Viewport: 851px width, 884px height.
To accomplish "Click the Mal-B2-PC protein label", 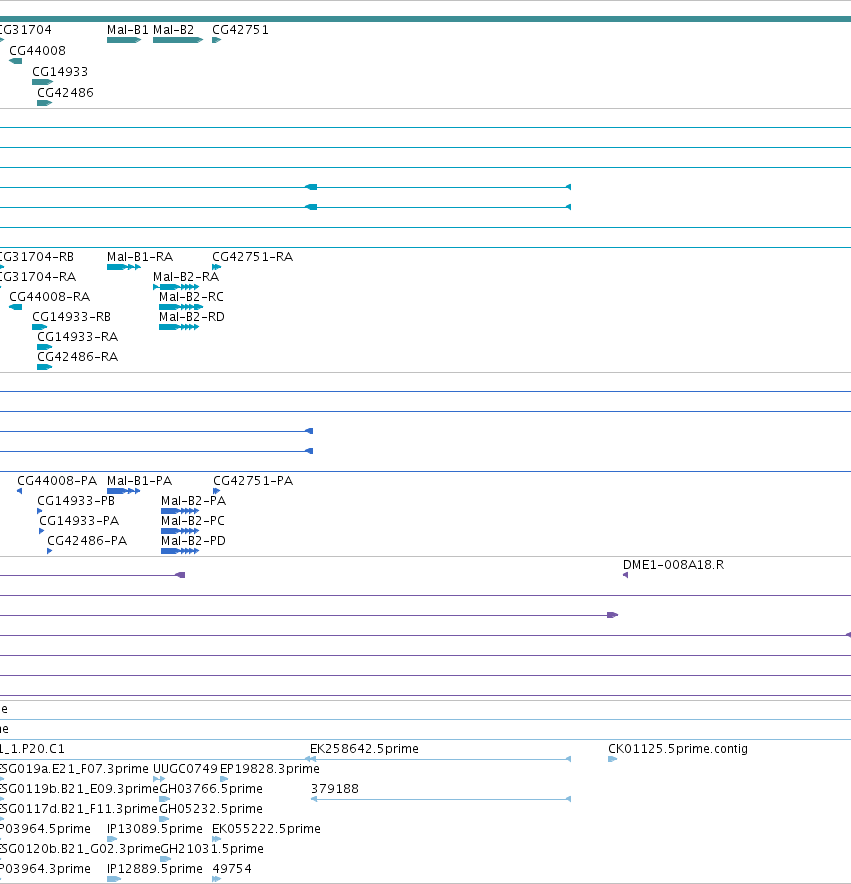I will tap(193, 521).
